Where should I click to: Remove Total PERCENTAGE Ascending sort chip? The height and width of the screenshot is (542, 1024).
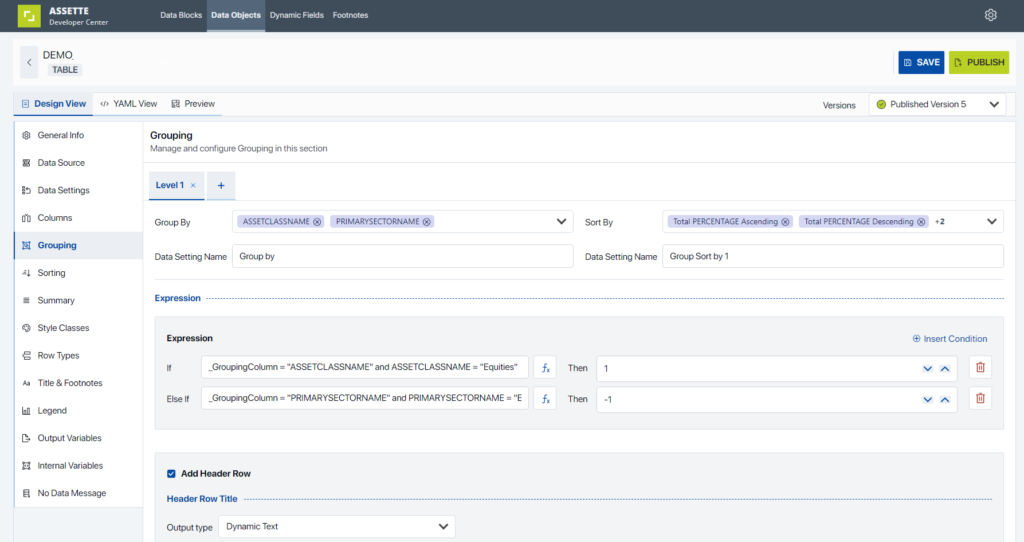click(x=786, y=222)
